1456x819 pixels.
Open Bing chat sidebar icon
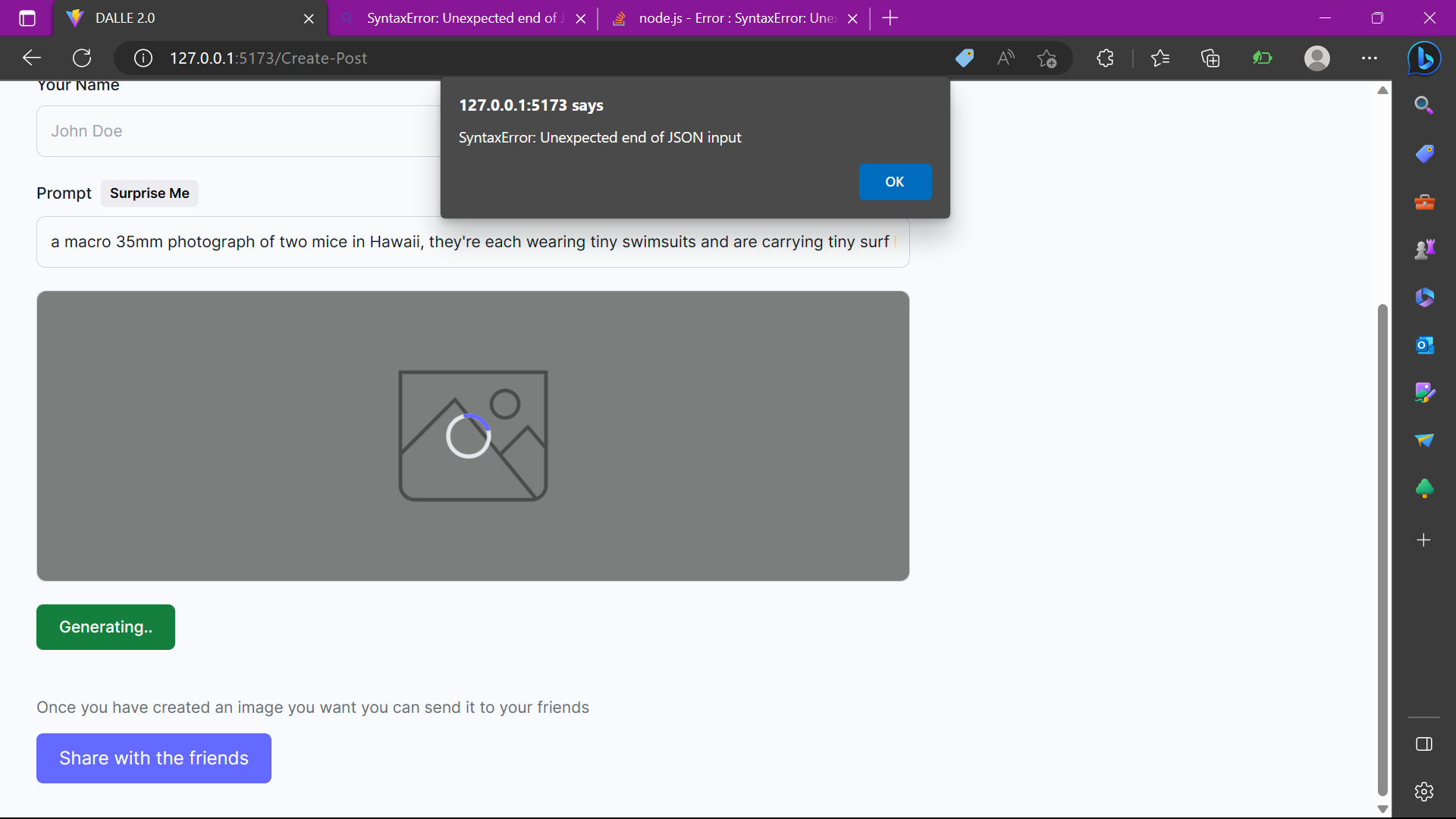pyautogui.click(x=1423, y=58)
